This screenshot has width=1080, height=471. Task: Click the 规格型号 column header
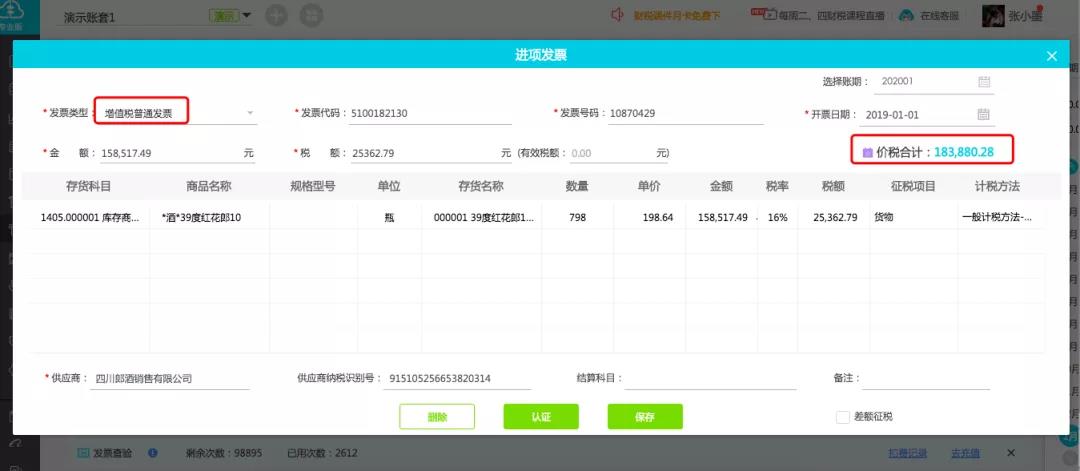313,186
